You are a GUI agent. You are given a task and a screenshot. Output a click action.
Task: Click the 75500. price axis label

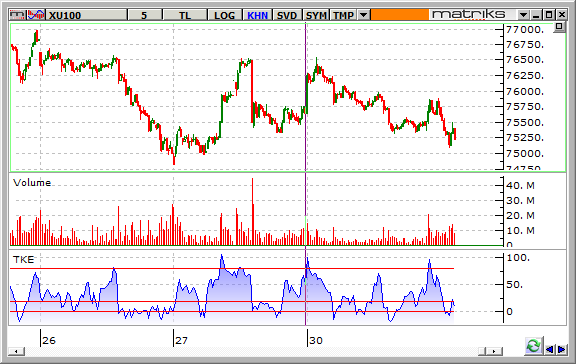525,123
